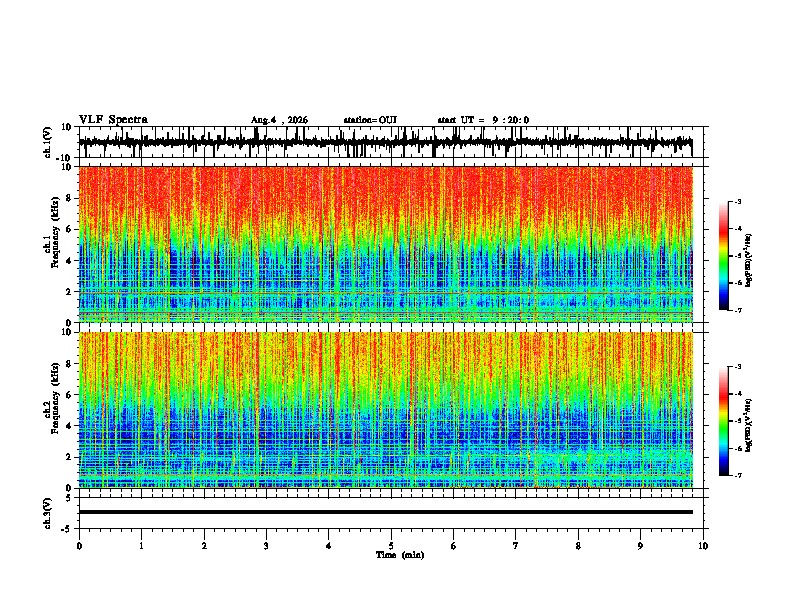The image size is (792, 612).
Task: Click the black trace in ch.3 panel
Action: pyautogui.click(x=385, y=512)
